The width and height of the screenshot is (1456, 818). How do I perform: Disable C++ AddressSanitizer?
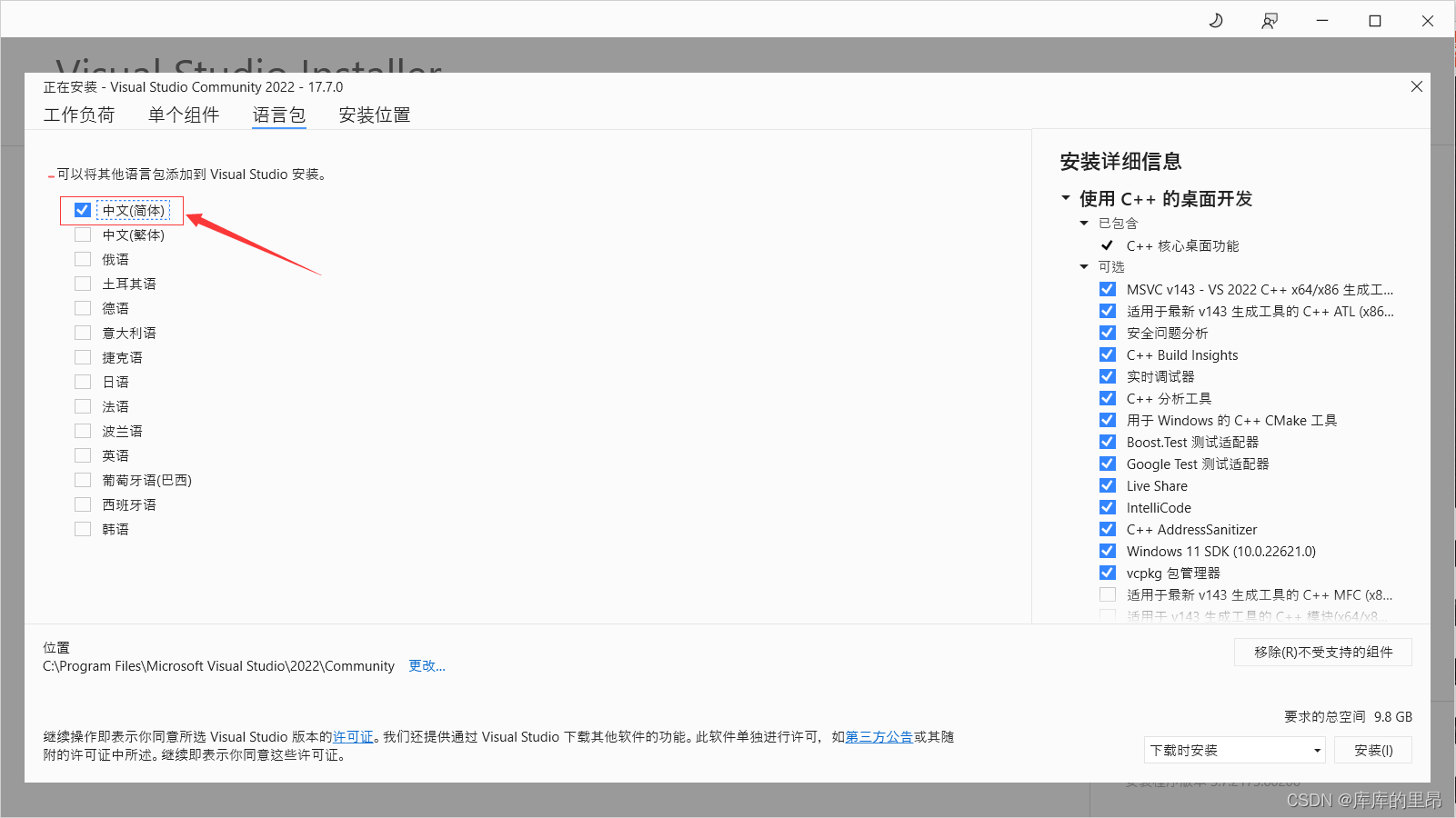(1108, 529)
